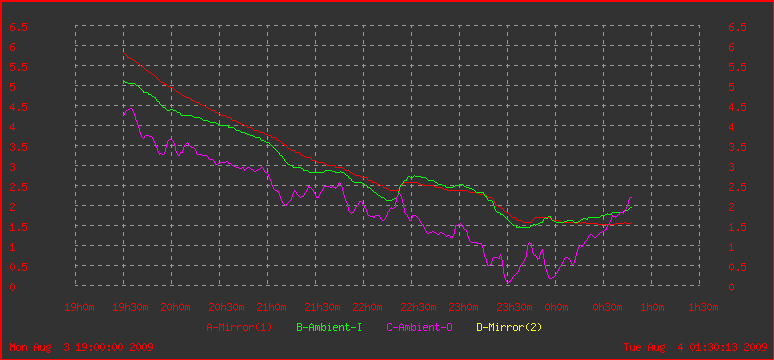
Task: Click the 20h30m time axis label
Action: click(x=227, y=308)
